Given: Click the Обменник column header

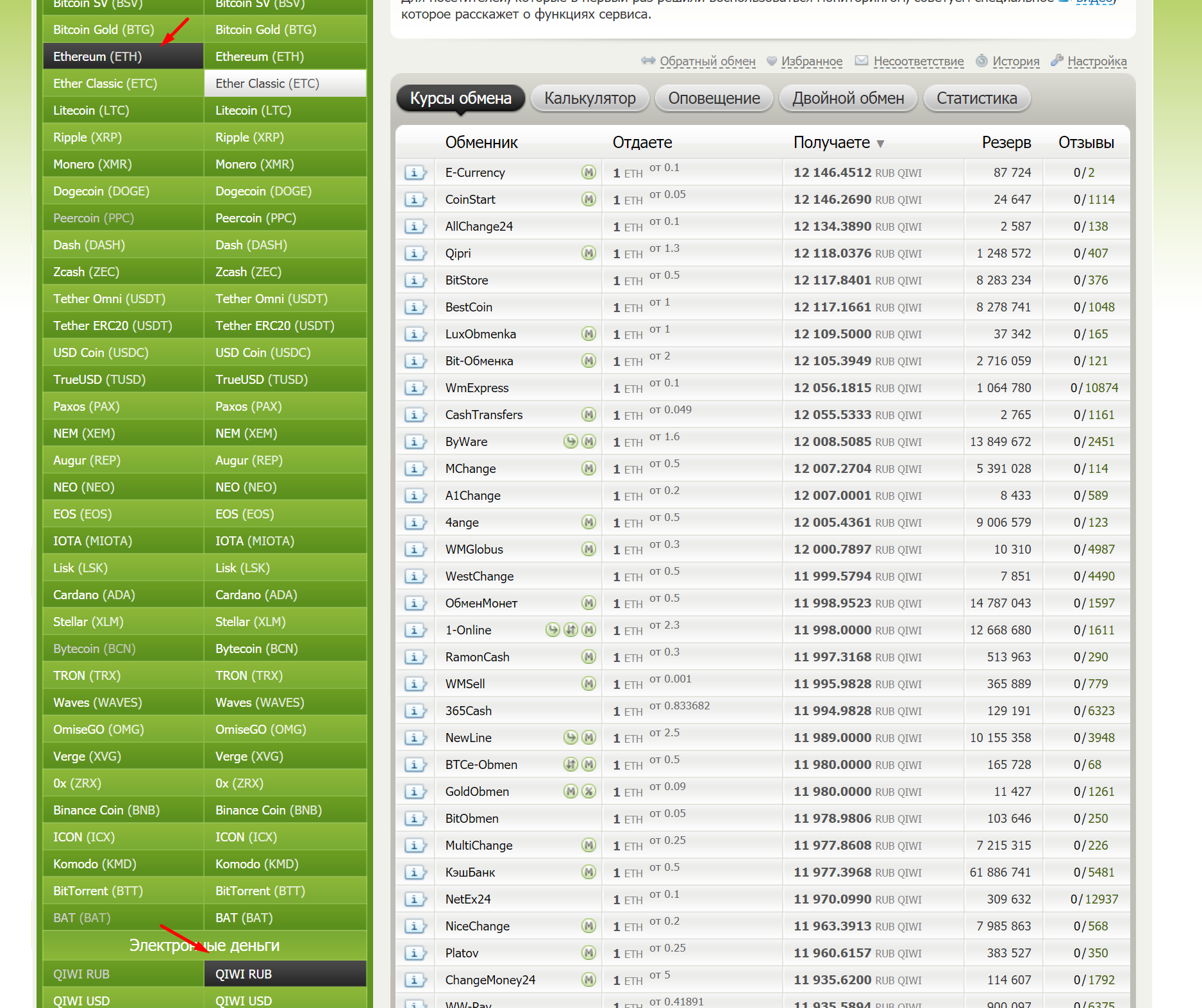Looking at the screenshot, I should pyautogui.click(x=481, y=142).
